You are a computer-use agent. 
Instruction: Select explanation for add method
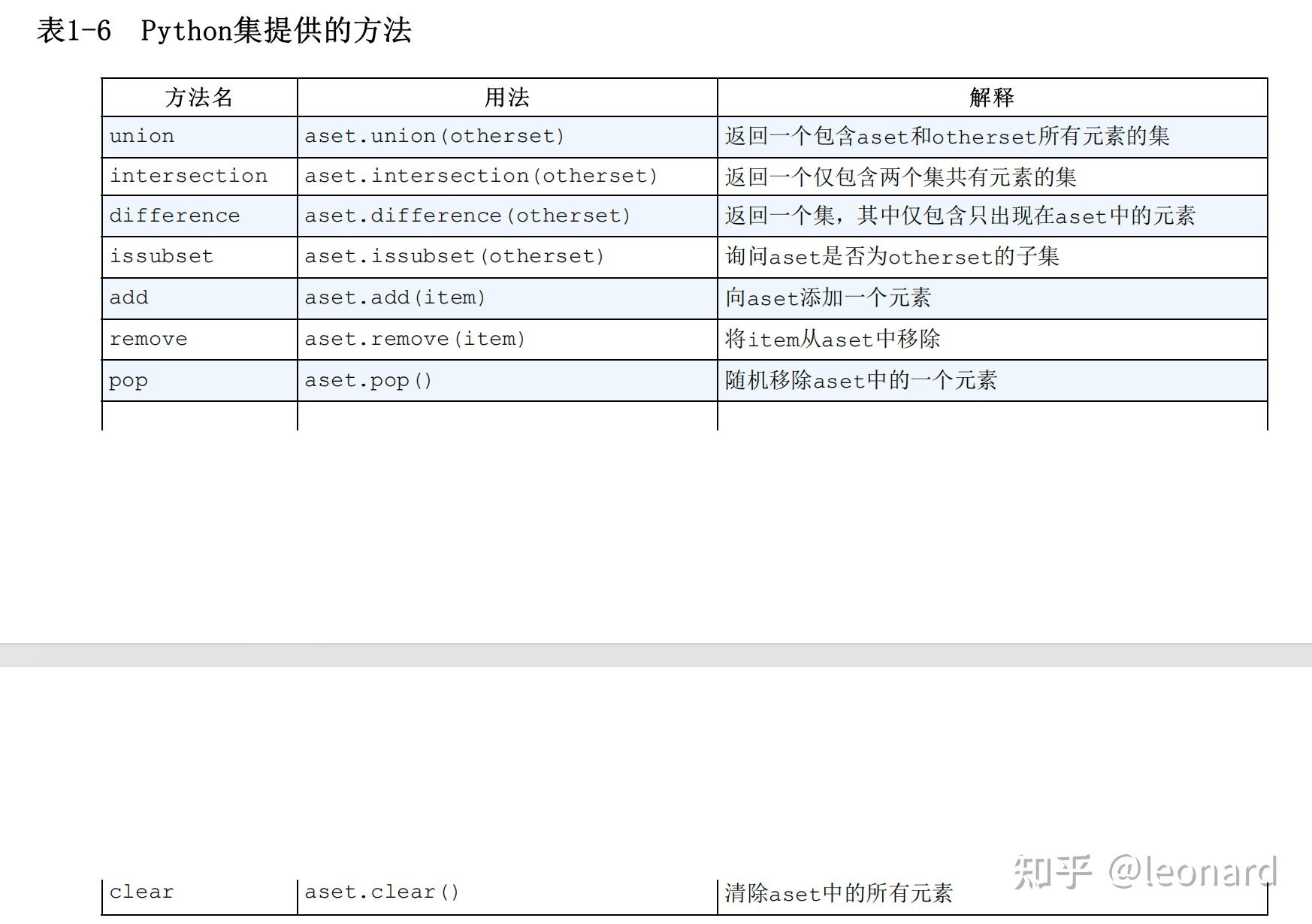click(828, 297)
